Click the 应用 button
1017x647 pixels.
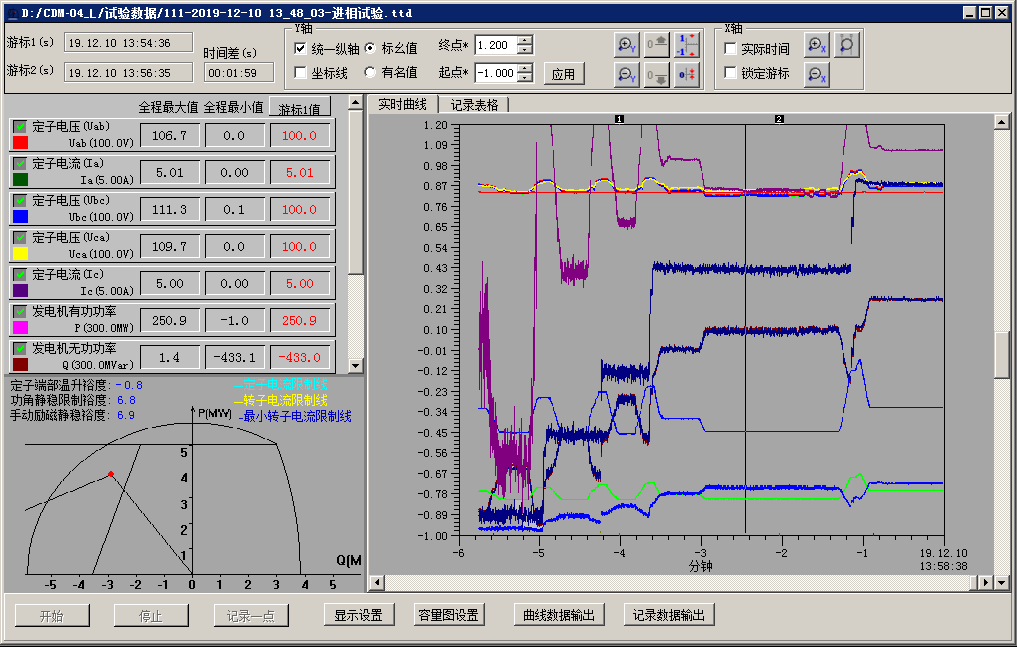pos(563,74)
